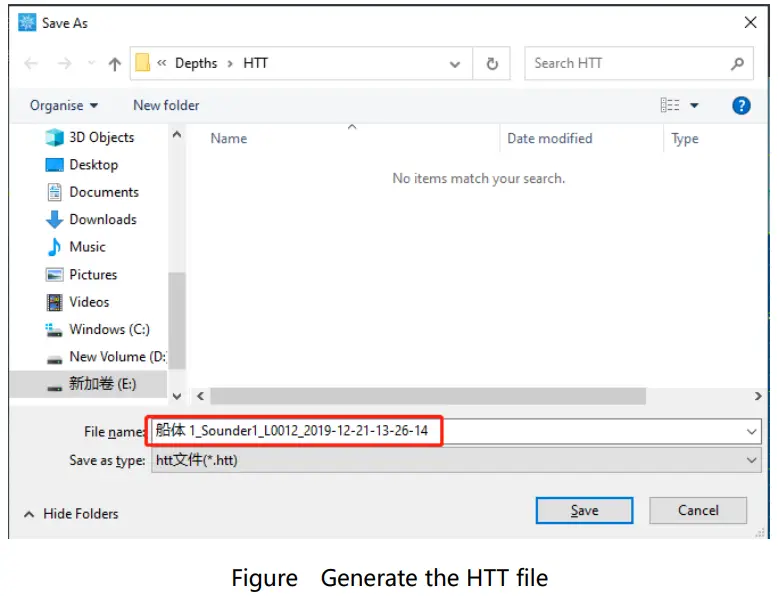Click navigation pane scroll down arrow
778x596 pixels.
click(x=177, y=396)
